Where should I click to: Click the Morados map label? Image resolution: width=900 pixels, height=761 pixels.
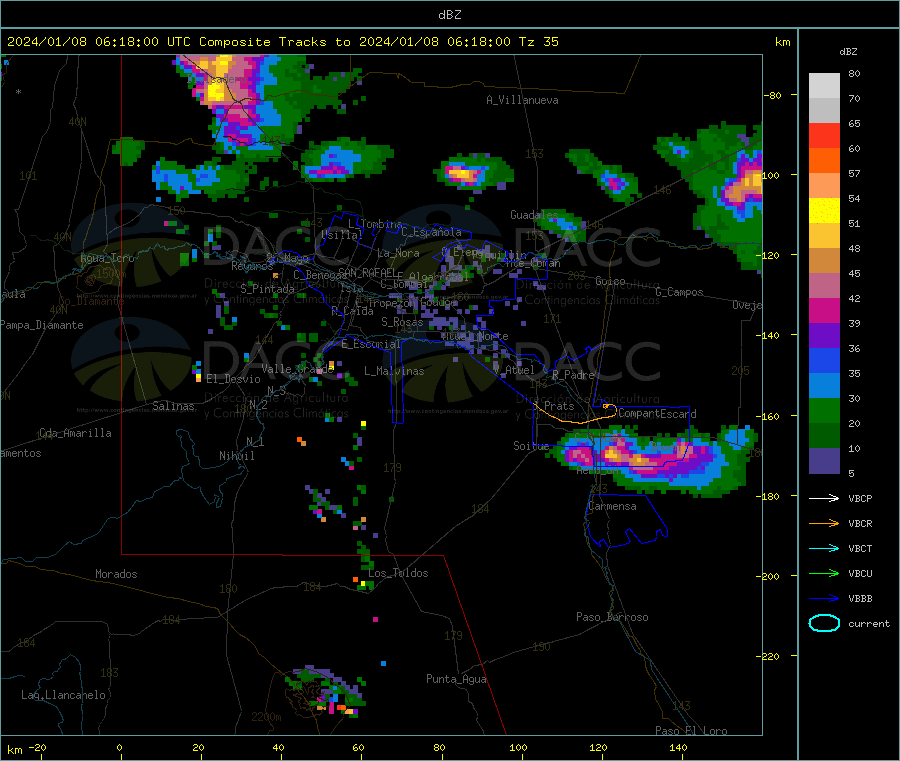coord(116,574)
